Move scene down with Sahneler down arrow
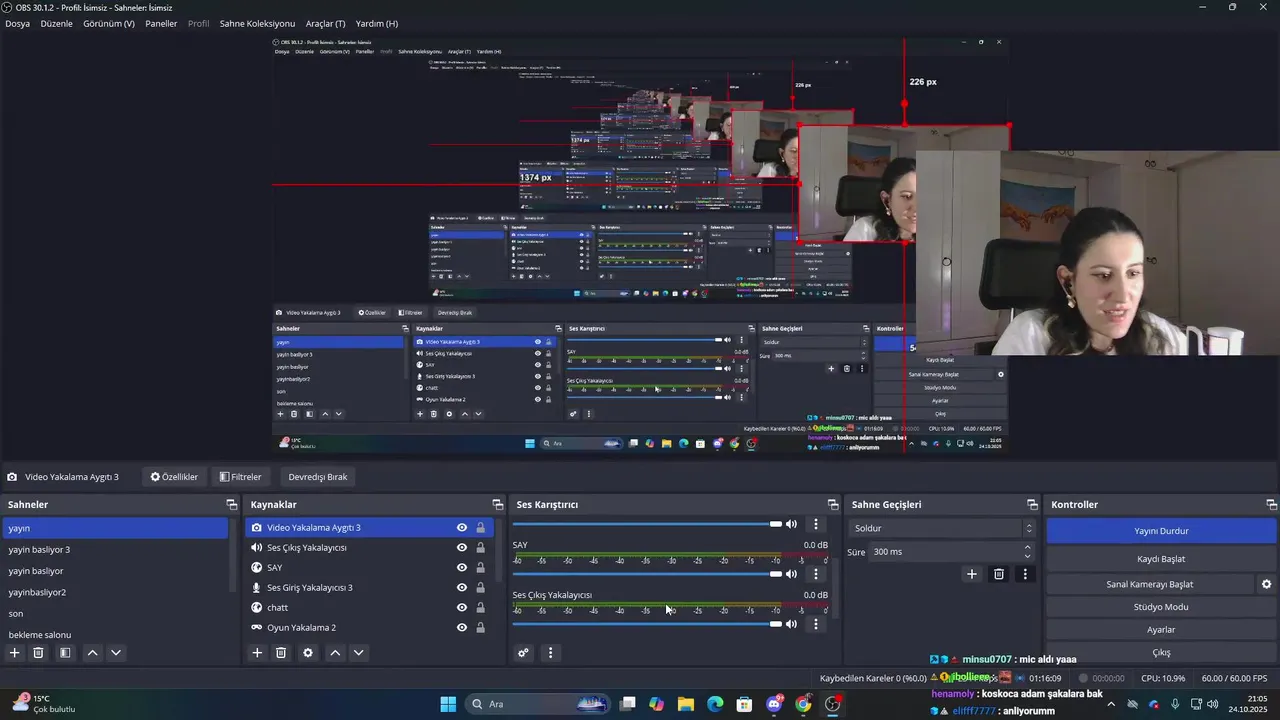Viewport: 1280px width, 720px height. coord(116,653)
